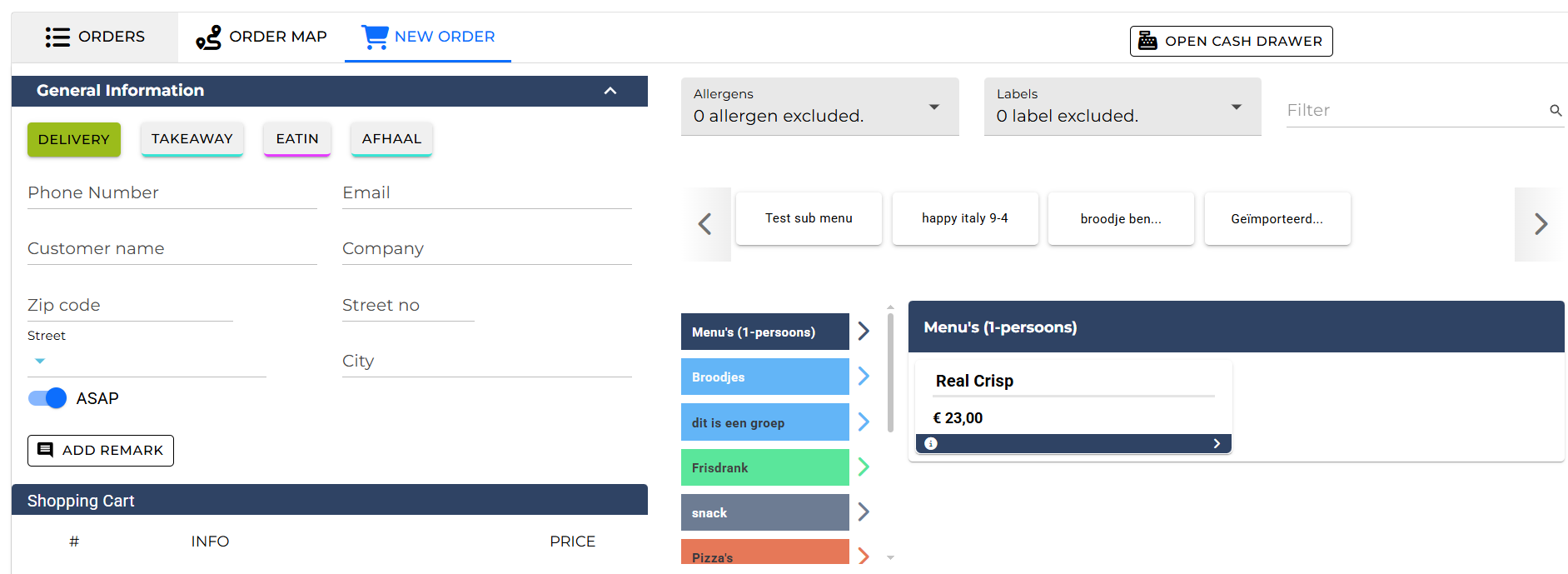Click the chevron next to Broodjes category

(x=864, y=377)
